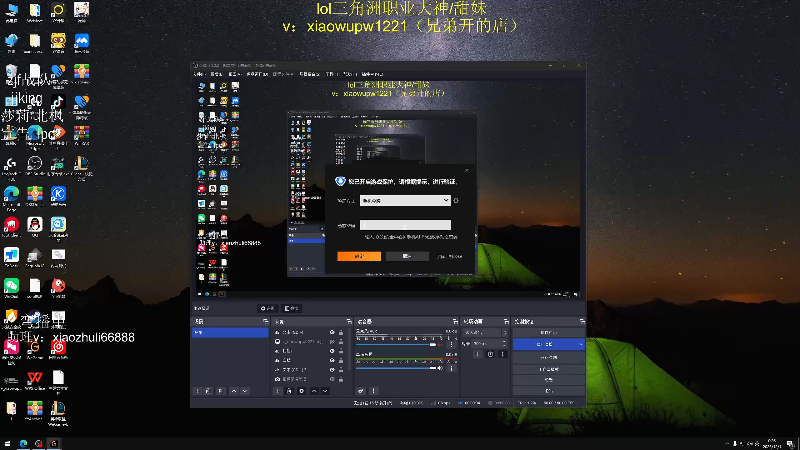Open the scene transition type dropdown
800x450 pixels.
pos(485,332)
